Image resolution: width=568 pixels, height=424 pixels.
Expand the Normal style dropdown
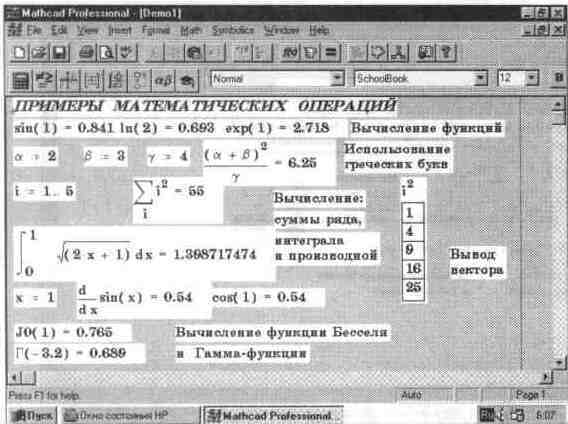[337, 78]
